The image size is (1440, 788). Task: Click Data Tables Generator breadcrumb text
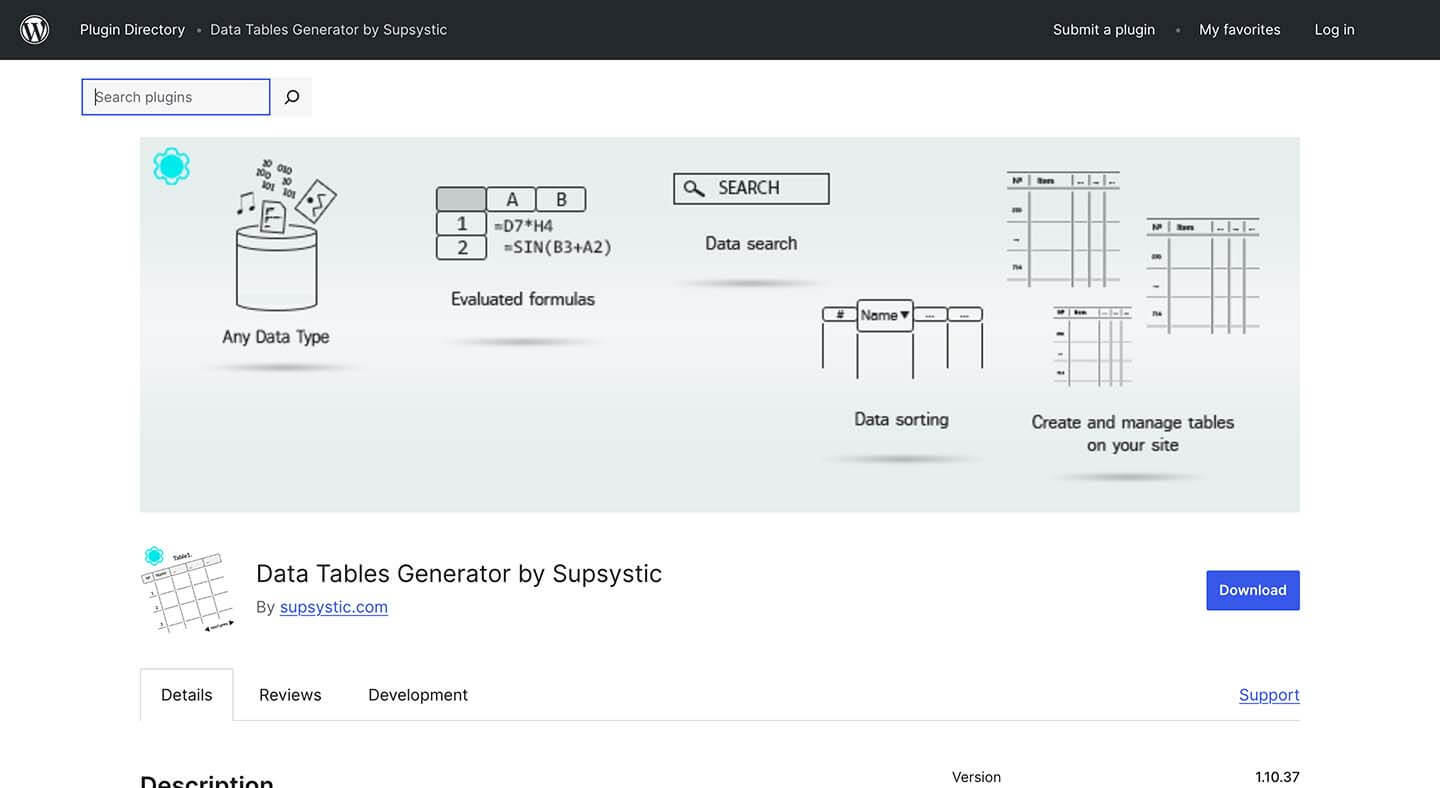point(328,30)
